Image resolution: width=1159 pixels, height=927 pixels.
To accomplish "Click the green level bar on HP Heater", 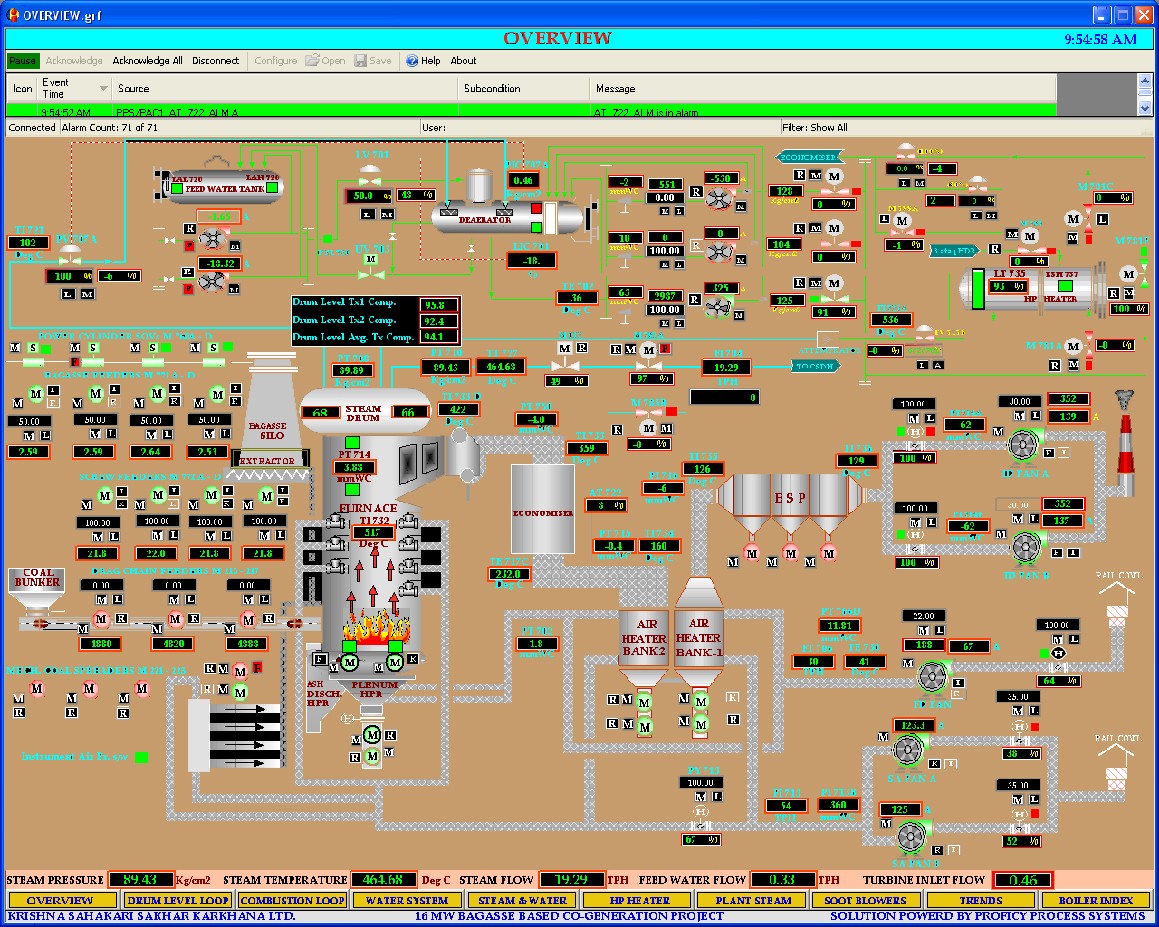I will (977, 288).
